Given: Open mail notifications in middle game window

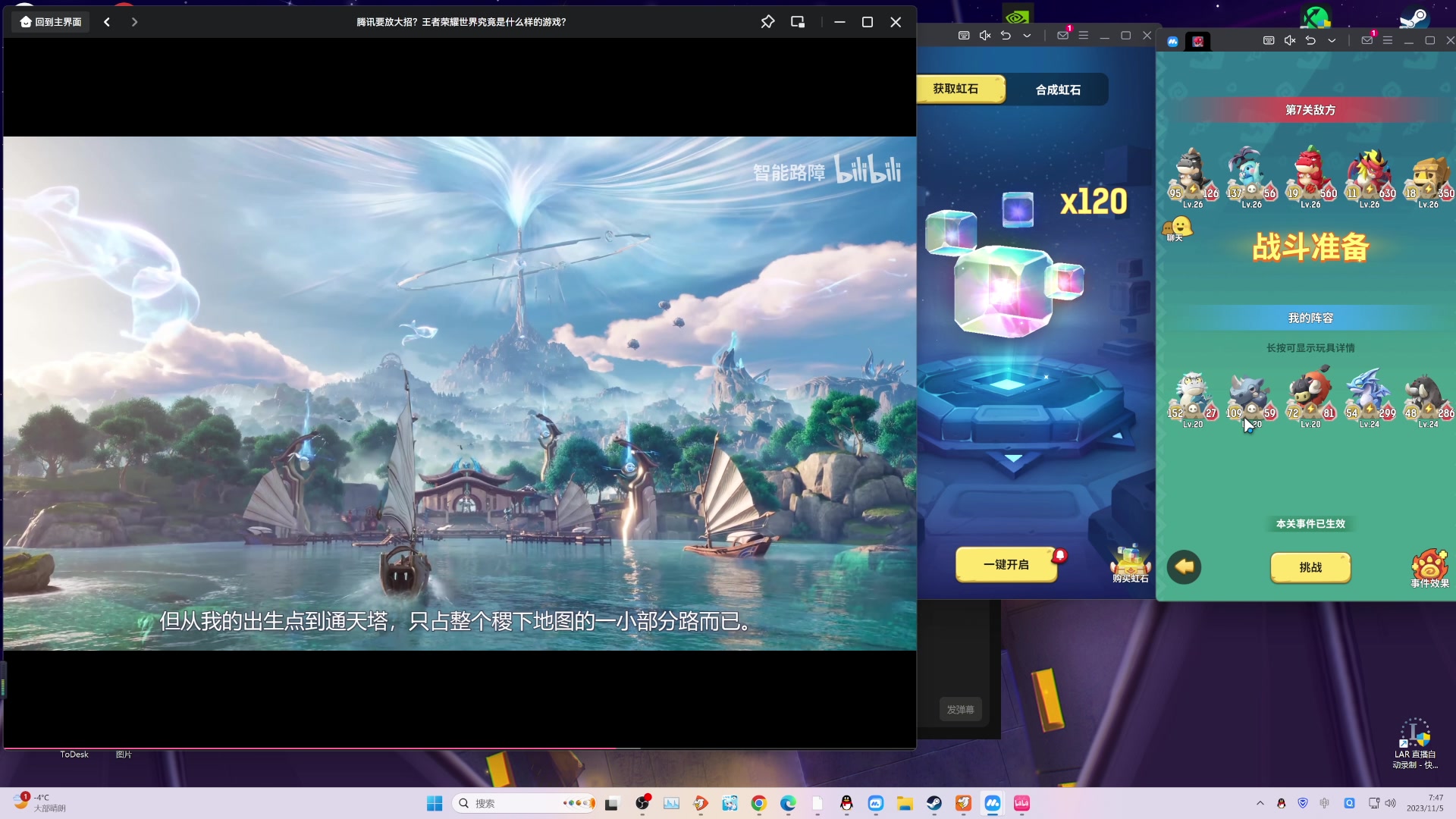Looking at the screenshot, I should click(1063, 35).
